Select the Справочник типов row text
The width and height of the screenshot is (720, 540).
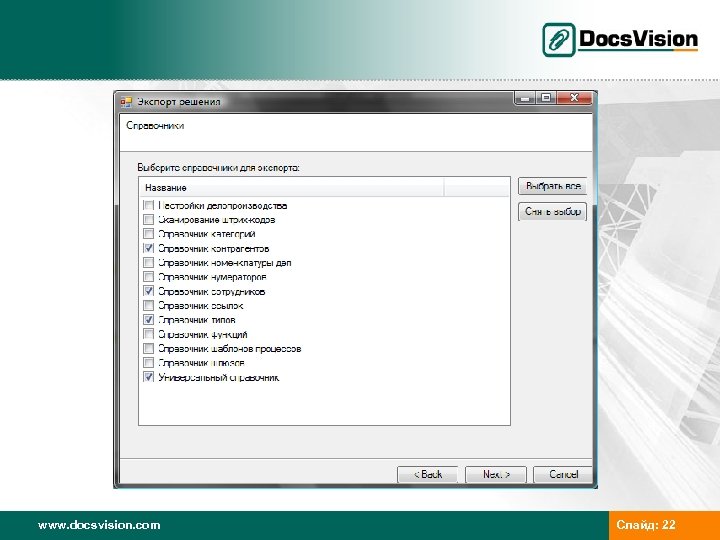(x=197, y=320)
